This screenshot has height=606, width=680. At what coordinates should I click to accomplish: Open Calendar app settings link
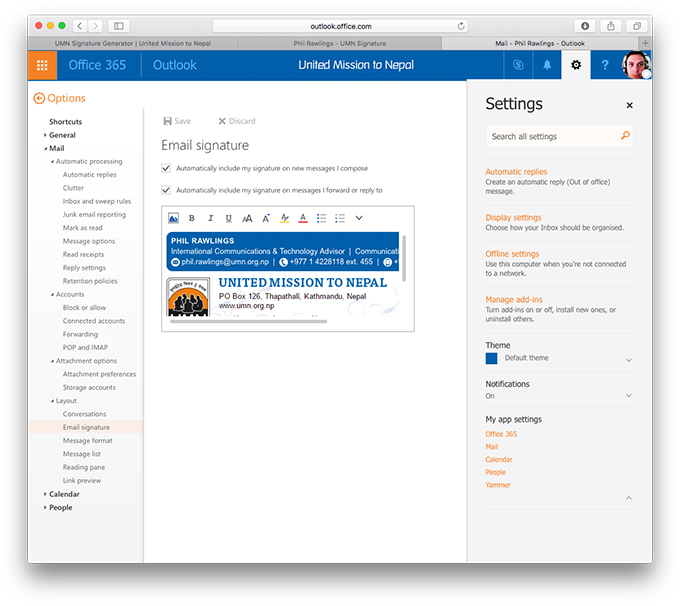pyautogui.click(x=499, y=459)
